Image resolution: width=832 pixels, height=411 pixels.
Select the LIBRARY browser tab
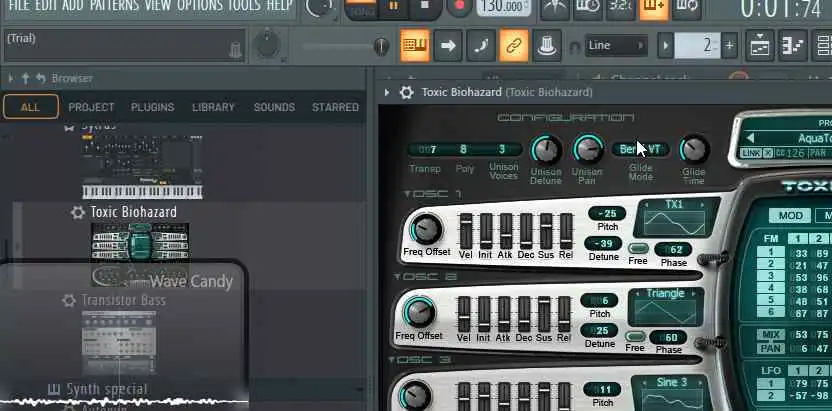(x=213, y=107)
